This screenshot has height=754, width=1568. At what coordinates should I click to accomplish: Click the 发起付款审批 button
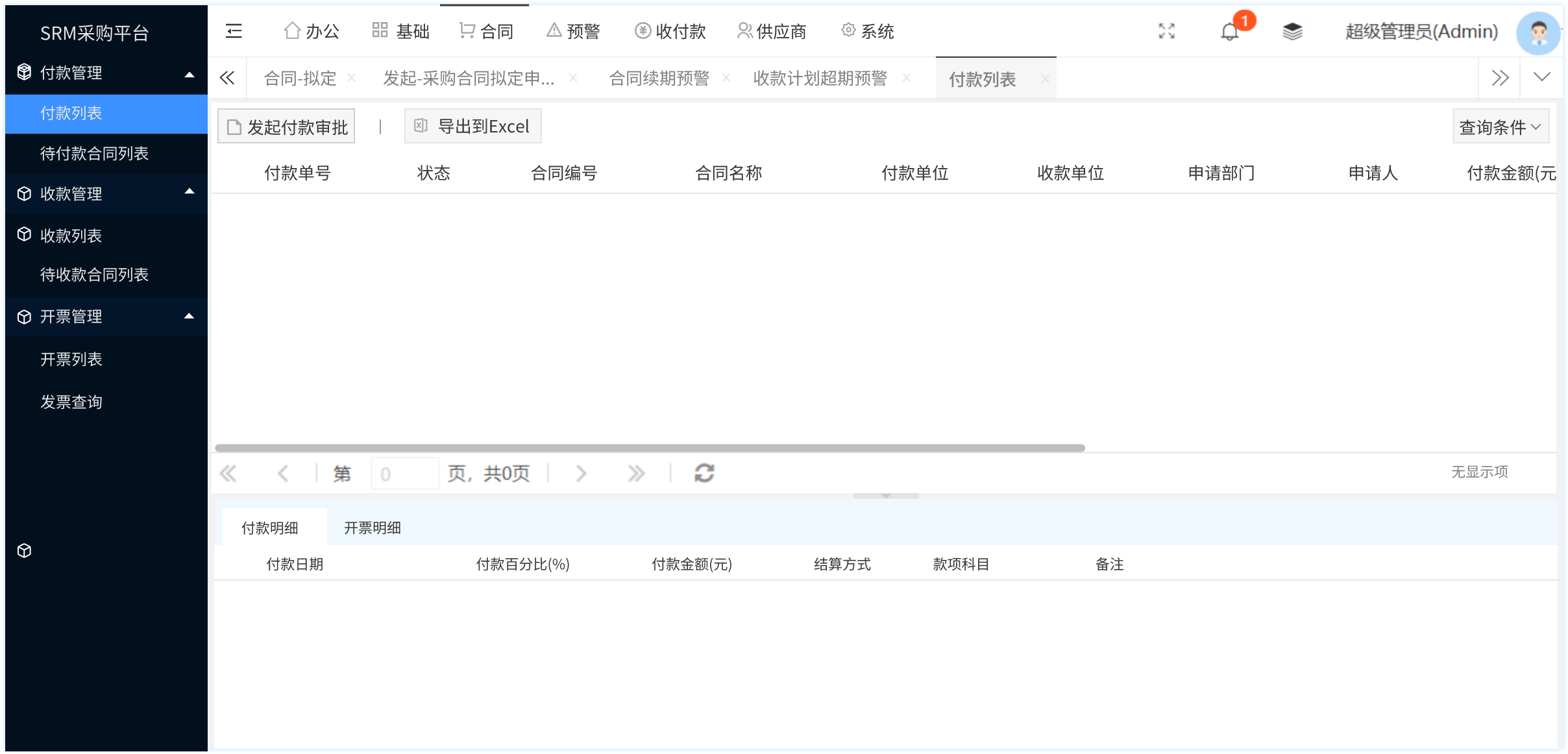coord(286,127)
